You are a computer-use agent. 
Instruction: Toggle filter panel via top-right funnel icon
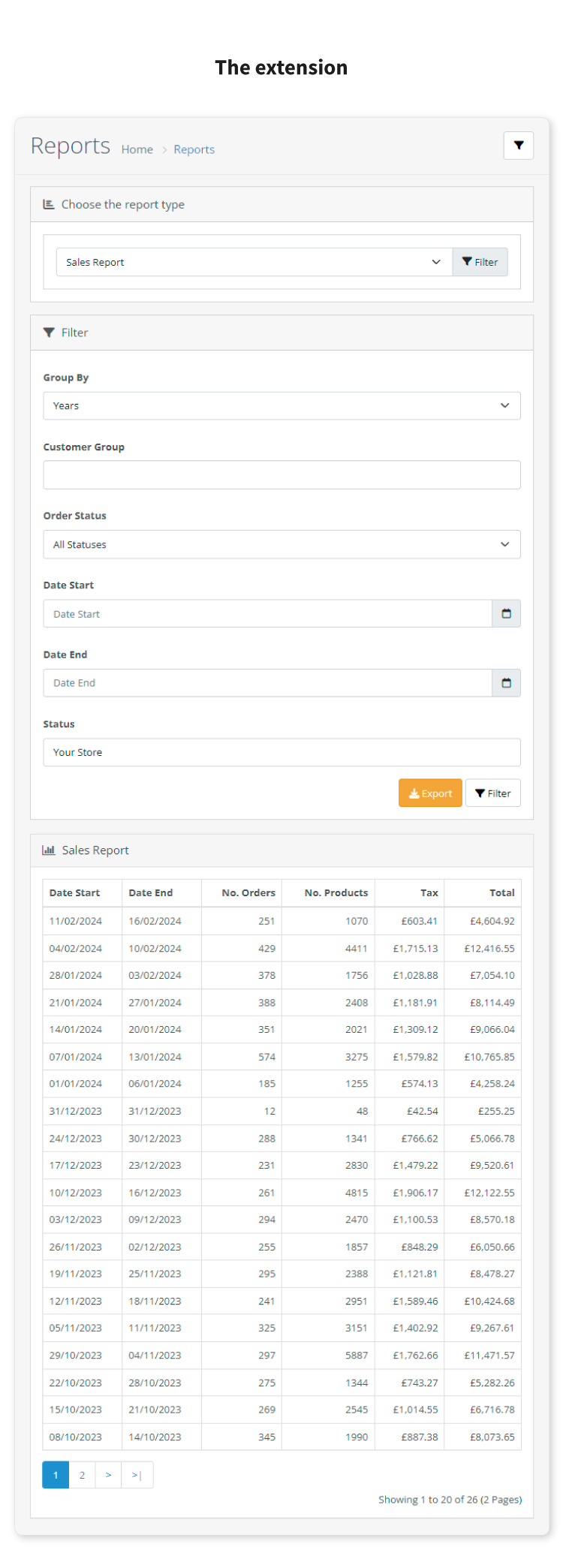point(518,146)
